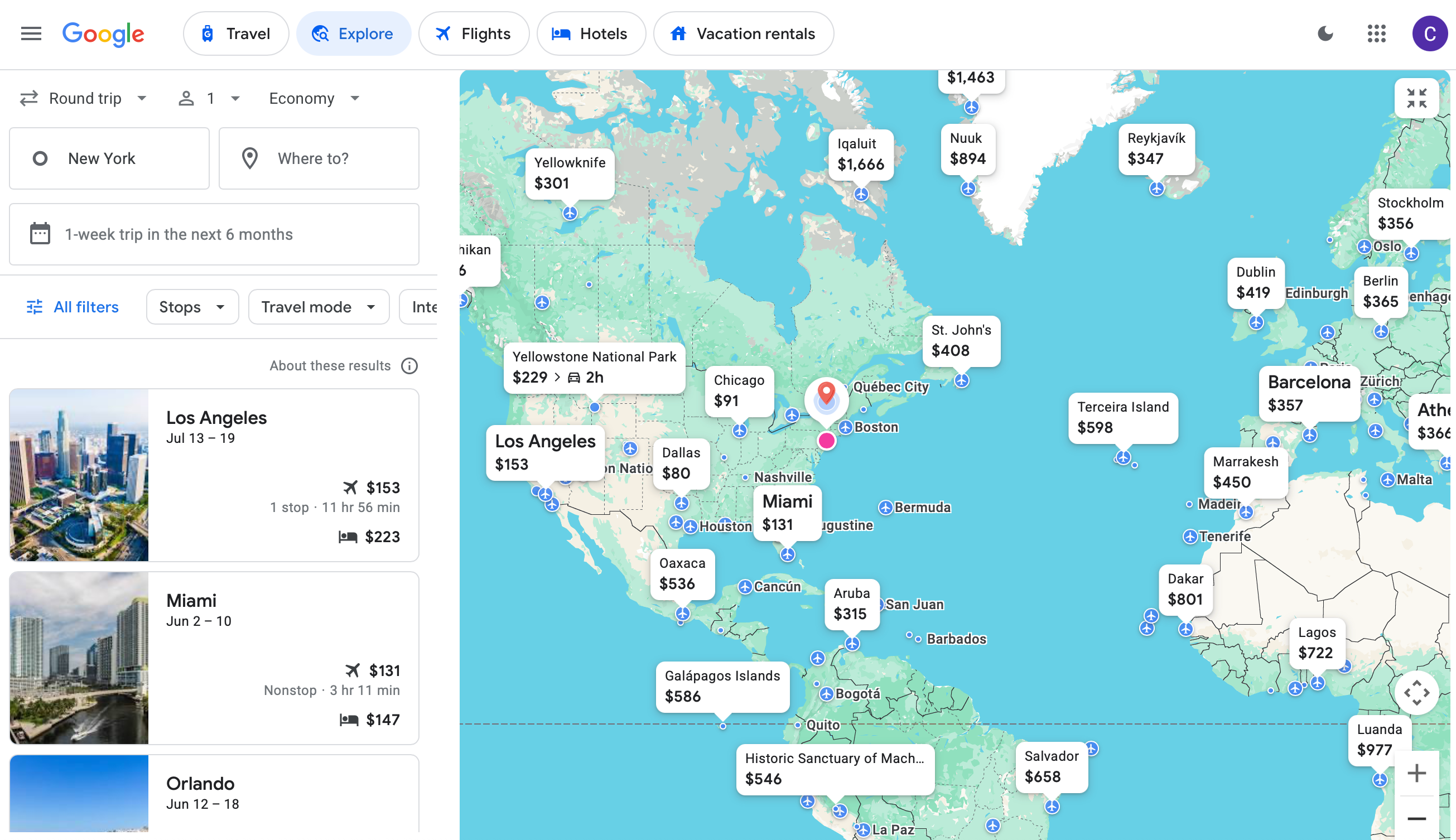Screen dimensions: 1456x840
Task: Open the Google apps grid
Action: (x=1377, y=33)
